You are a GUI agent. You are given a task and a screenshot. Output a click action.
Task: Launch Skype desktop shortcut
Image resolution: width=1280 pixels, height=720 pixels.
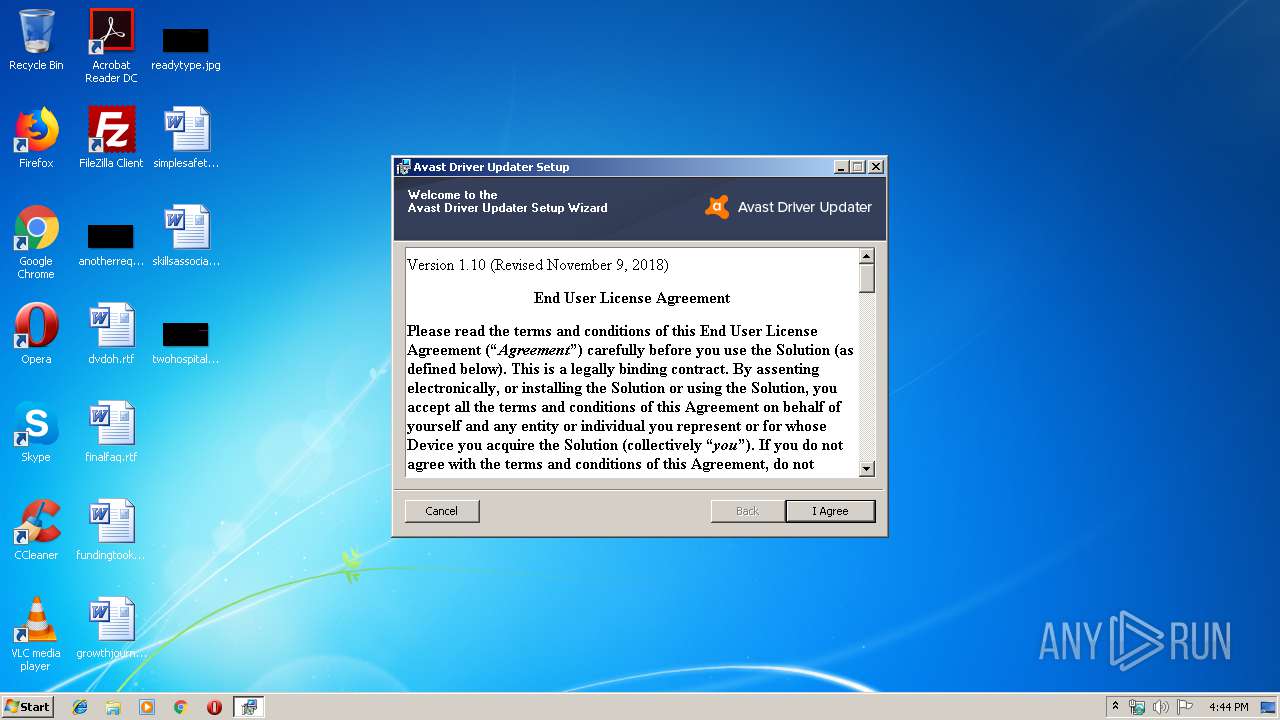coord(36,432)
